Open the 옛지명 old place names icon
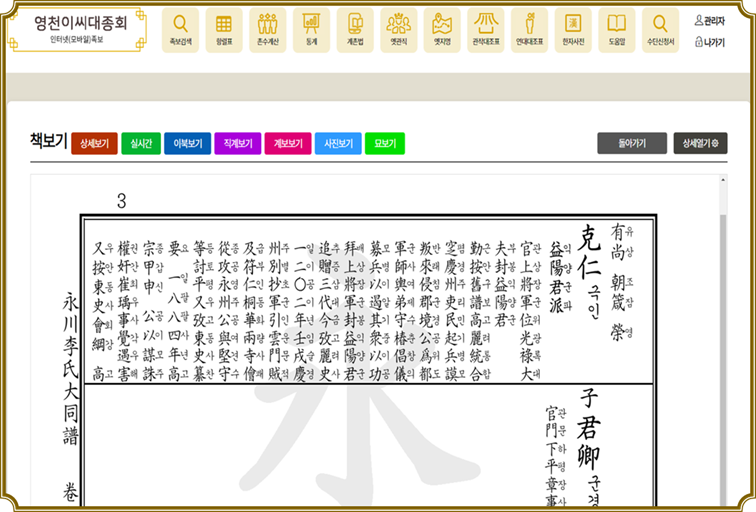This screenshot has height=512, width=756. click(x=442, y=28)
